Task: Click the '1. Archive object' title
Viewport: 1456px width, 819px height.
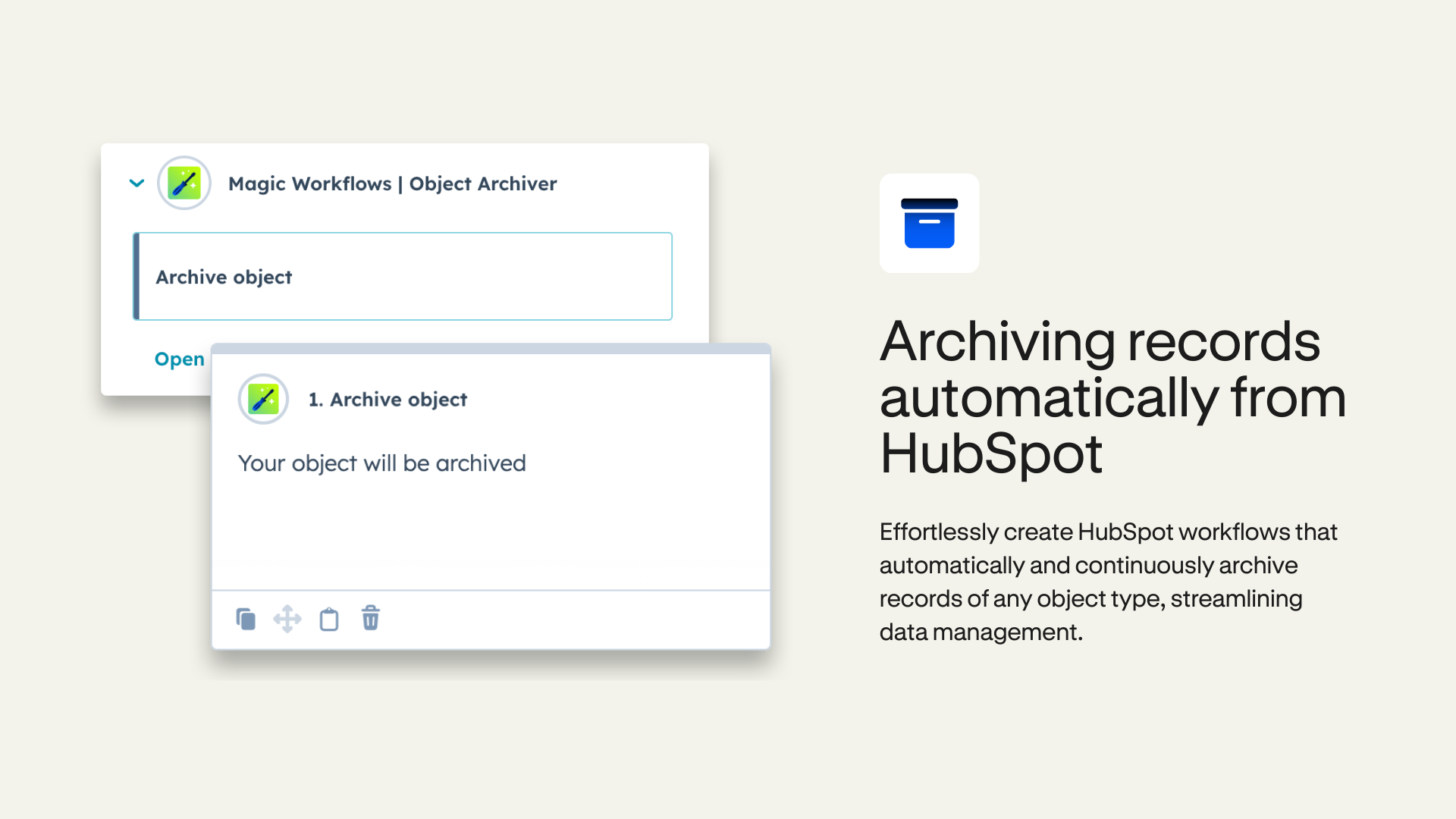Action: (388, 400)
